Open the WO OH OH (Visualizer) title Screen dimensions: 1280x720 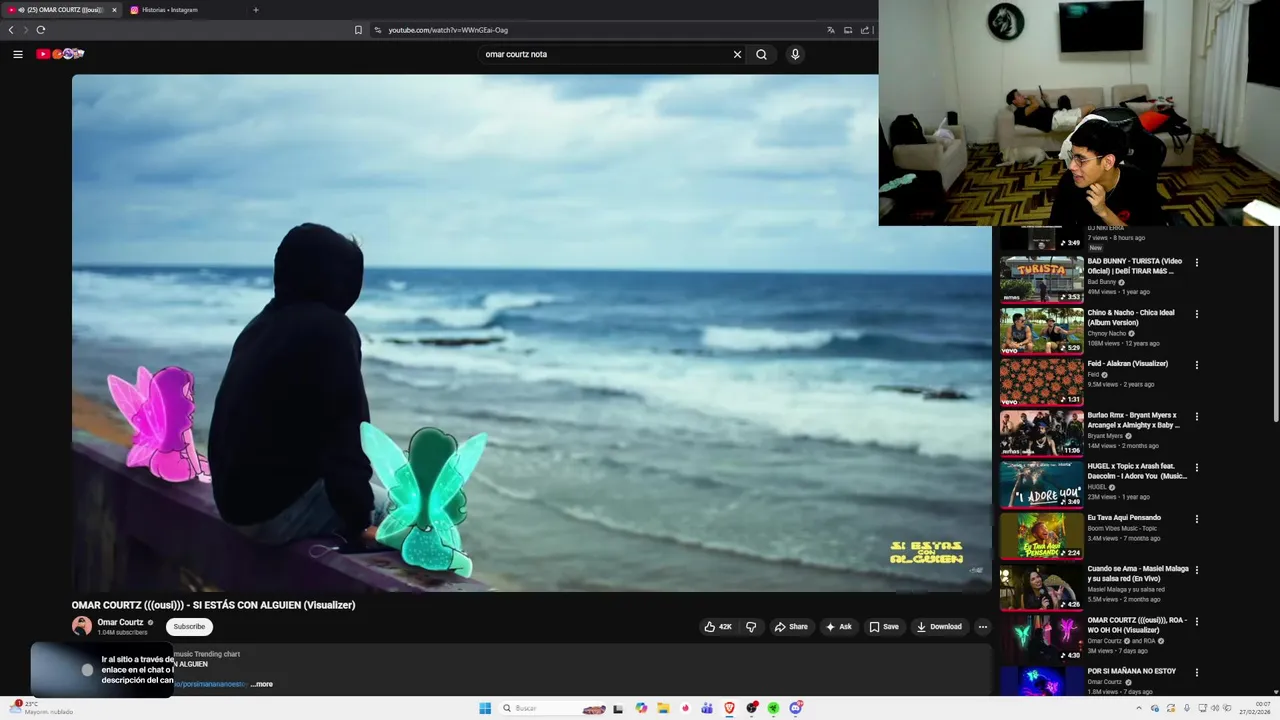(x=1137, y=625)
